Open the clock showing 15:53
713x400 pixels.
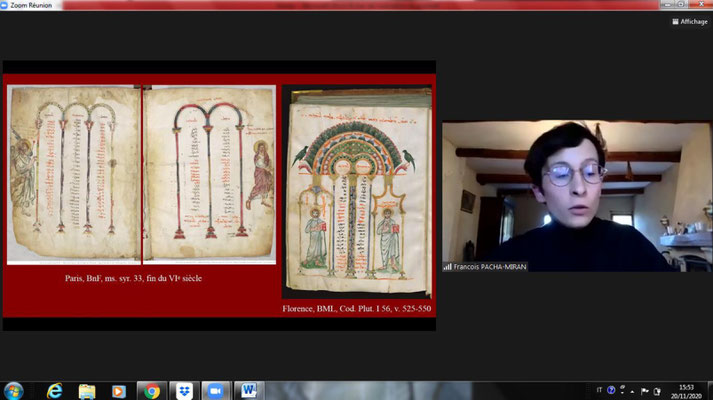[686, 391]
